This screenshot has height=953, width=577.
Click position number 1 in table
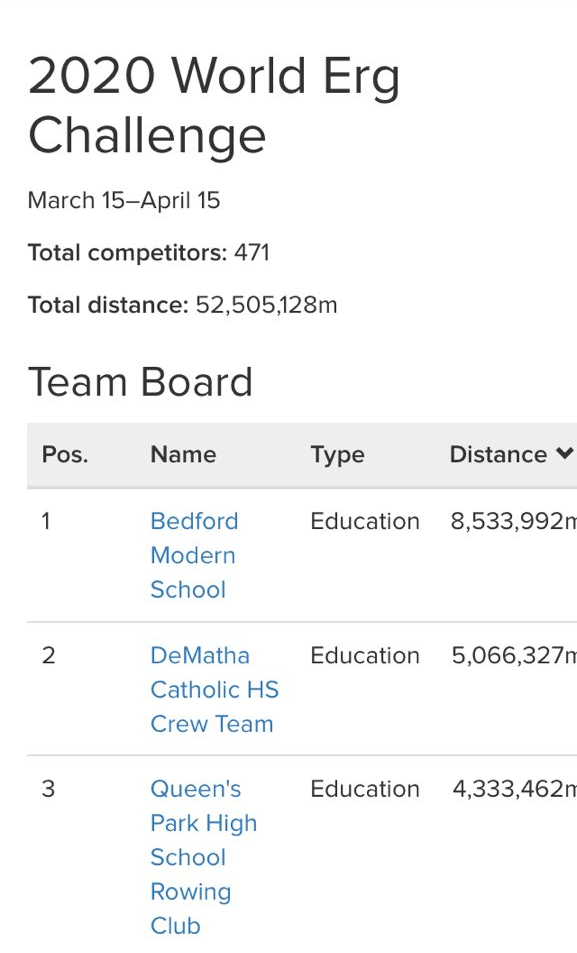click(x=46, y=521)
